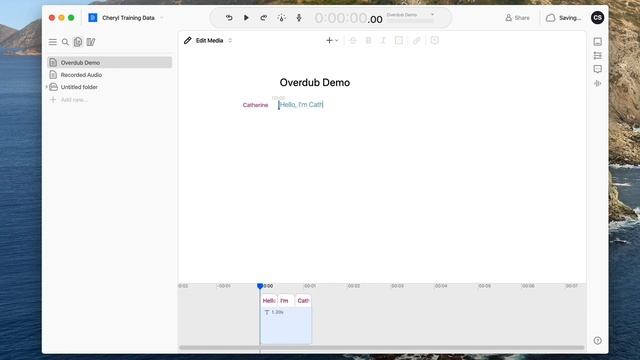
Task: Redo the last action
Action: pos(264,18)
